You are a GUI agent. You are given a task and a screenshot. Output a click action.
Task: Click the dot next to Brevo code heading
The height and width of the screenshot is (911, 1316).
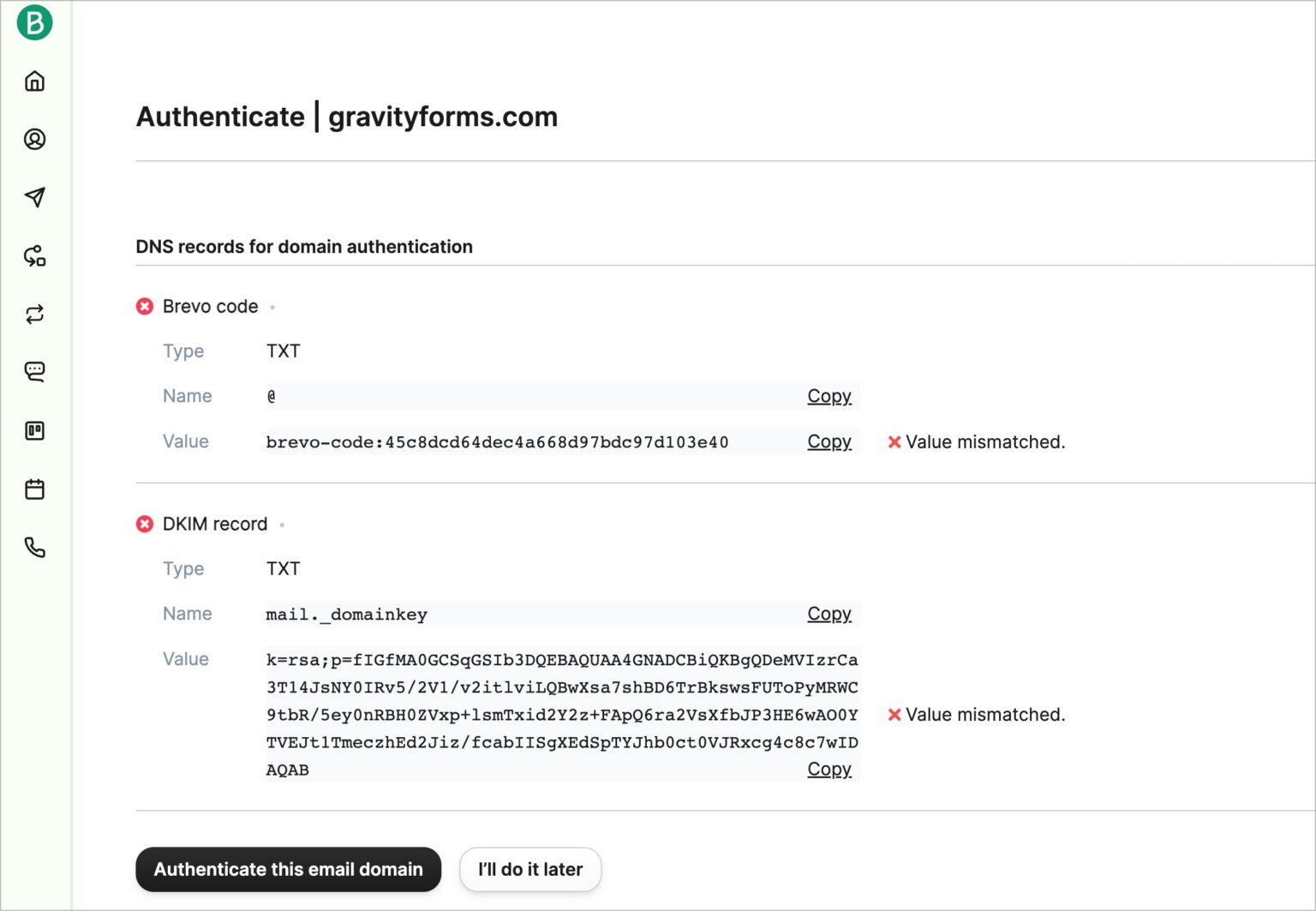coord(272,306)
